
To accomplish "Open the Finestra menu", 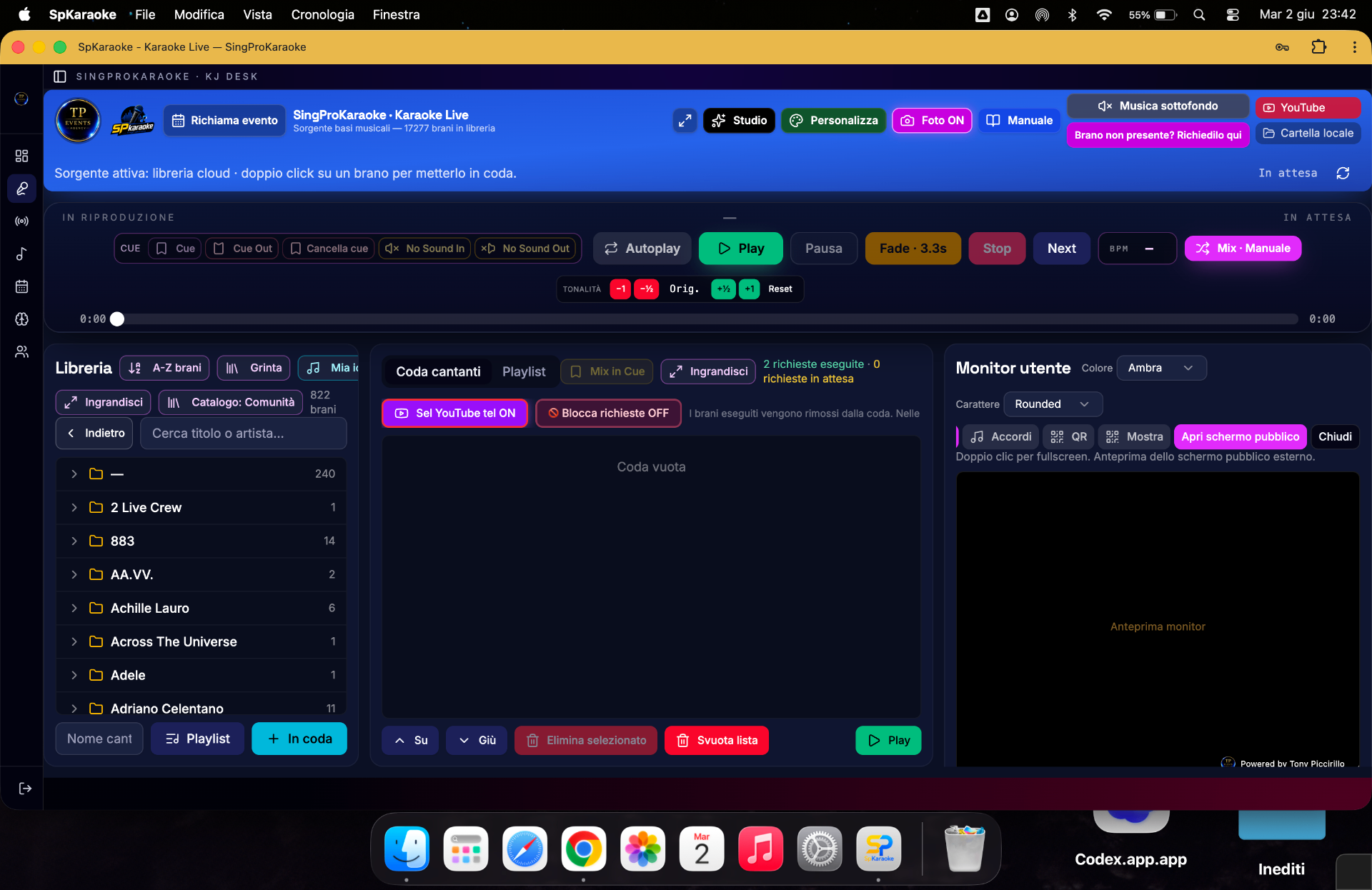I will [396, 15].
